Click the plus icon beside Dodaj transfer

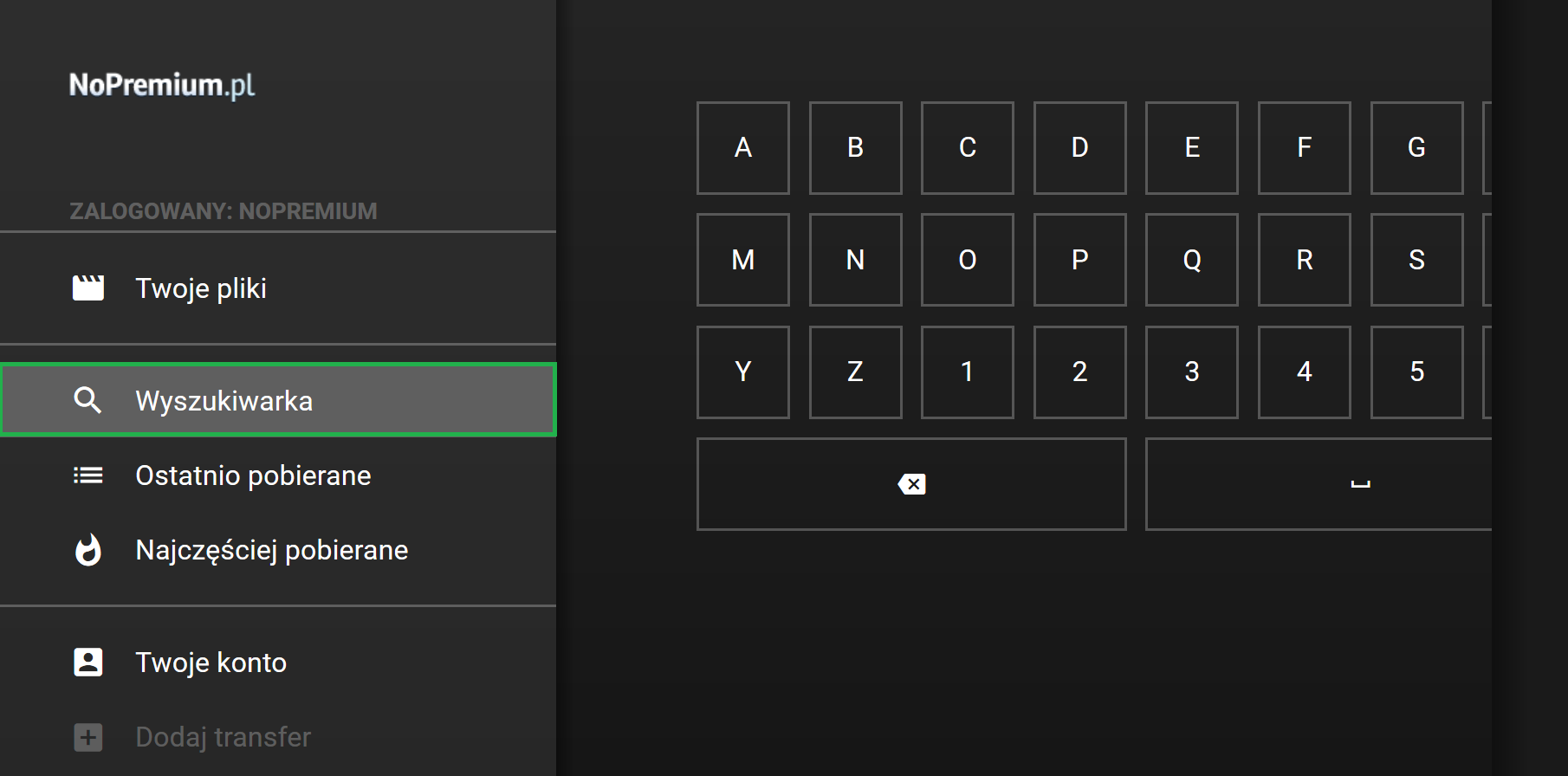87,737
